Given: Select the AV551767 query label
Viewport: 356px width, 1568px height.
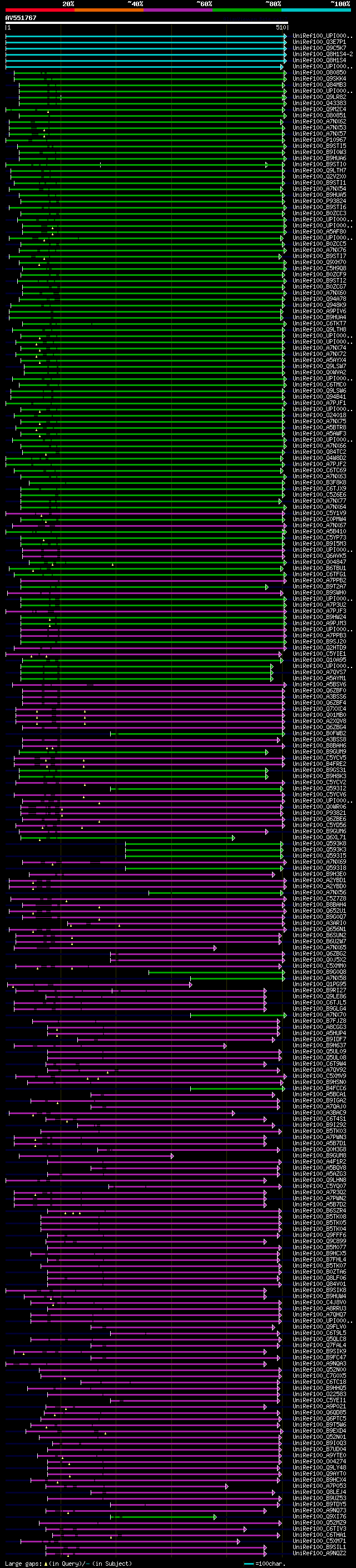Looking at the screenshot, I should point(21,18).
